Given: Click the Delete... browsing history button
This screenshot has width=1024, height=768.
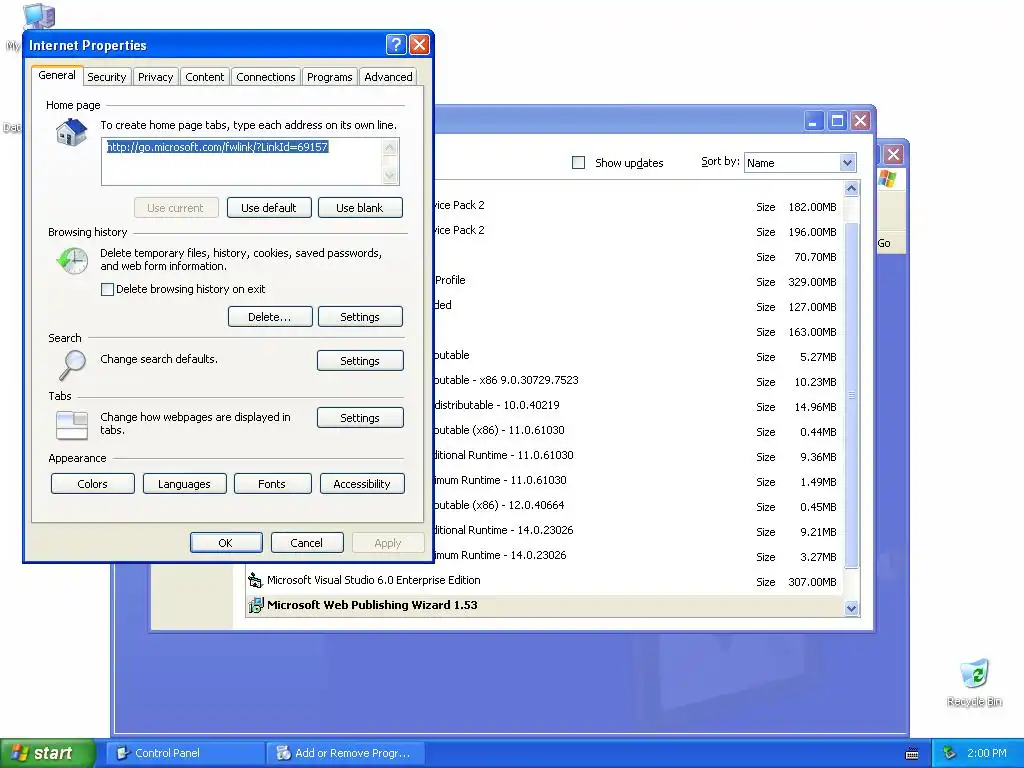Looking at the screenshot, I should click(270, 317).
